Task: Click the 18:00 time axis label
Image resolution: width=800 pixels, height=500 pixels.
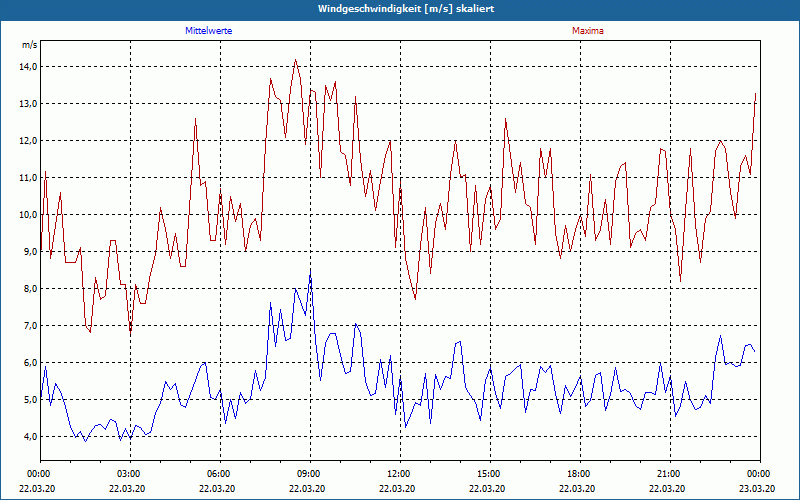Action: point(580,474)
